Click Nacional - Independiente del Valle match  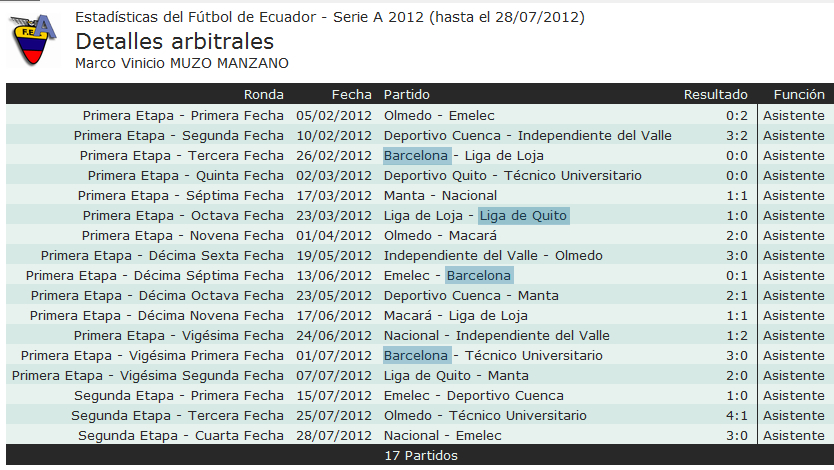(497, 336)
